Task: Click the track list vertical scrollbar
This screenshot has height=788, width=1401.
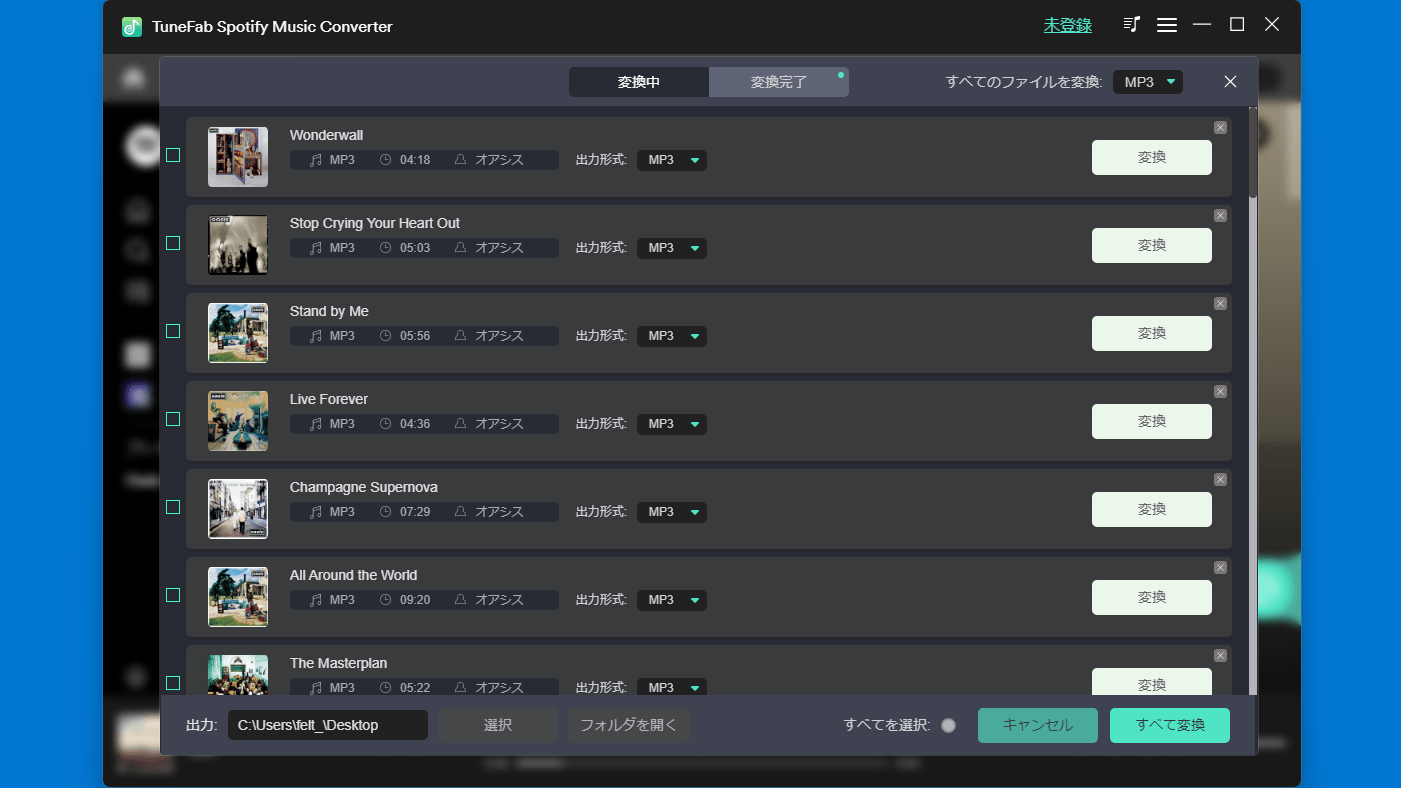Action: point(1253,150)
